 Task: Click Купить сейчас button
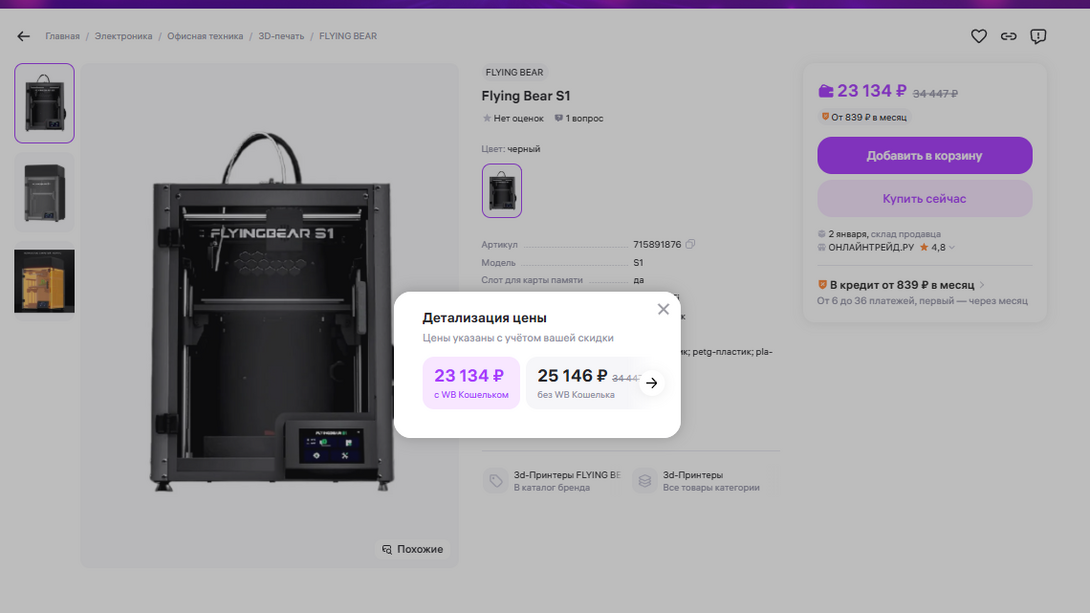(x=925, y=199)
